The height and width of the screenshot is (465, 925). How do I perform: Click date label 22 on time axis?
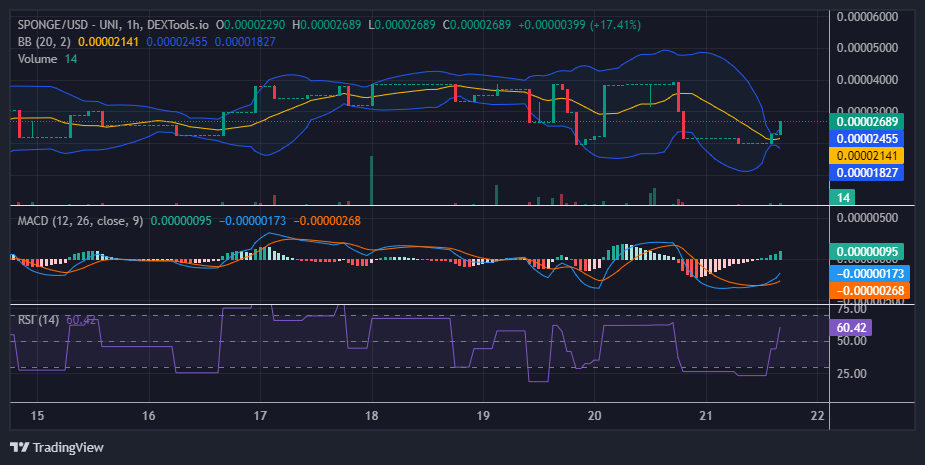pos(818,416)
